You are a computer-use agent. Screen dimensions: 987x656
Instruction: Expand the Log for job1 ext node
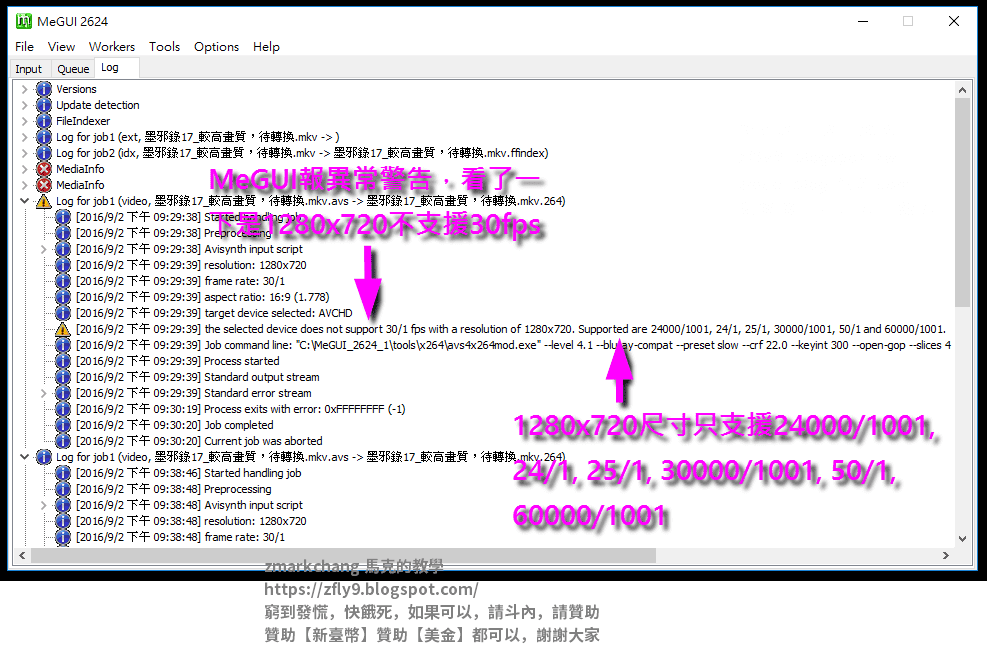pos(25,137)
